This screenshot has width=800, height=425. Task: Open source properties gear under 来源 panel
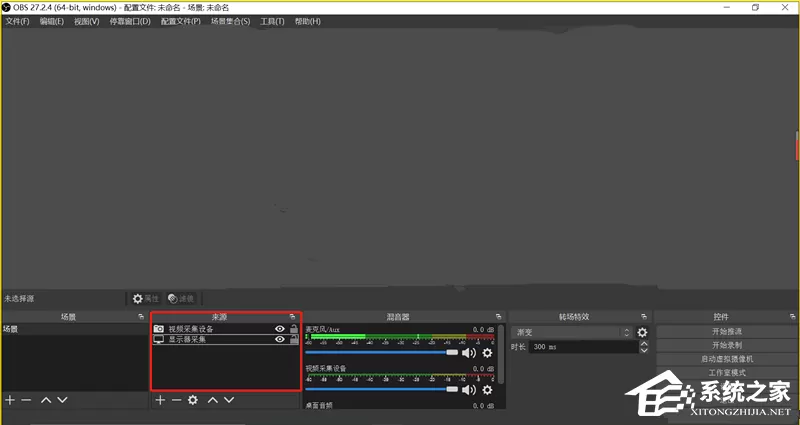[x=193, y=400]
